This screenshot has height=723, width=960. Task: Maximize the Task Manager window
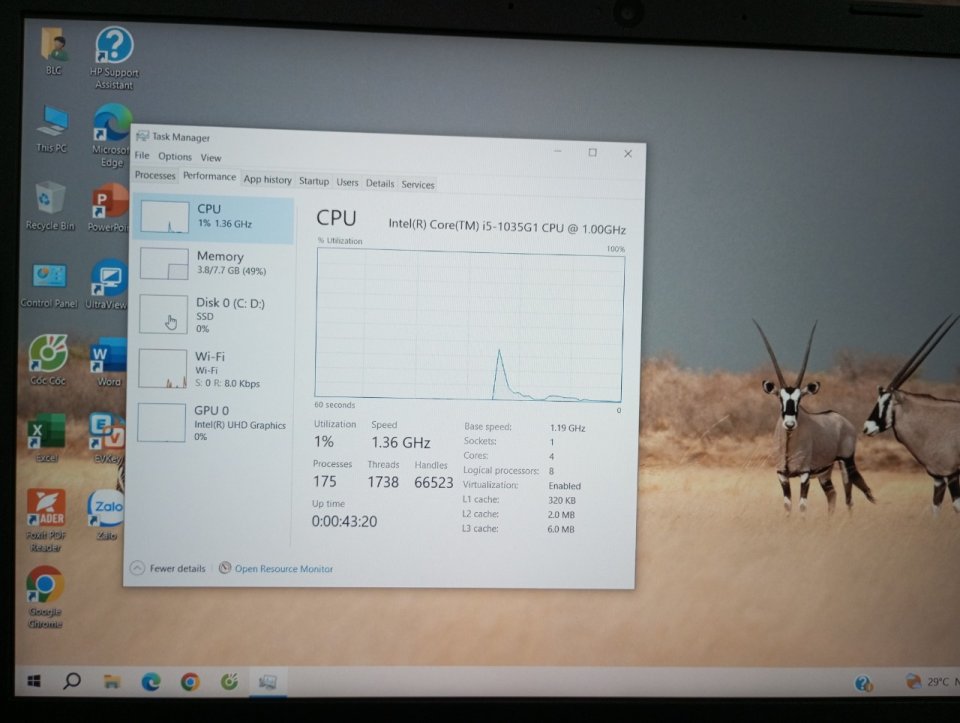[x=592, y=153]
